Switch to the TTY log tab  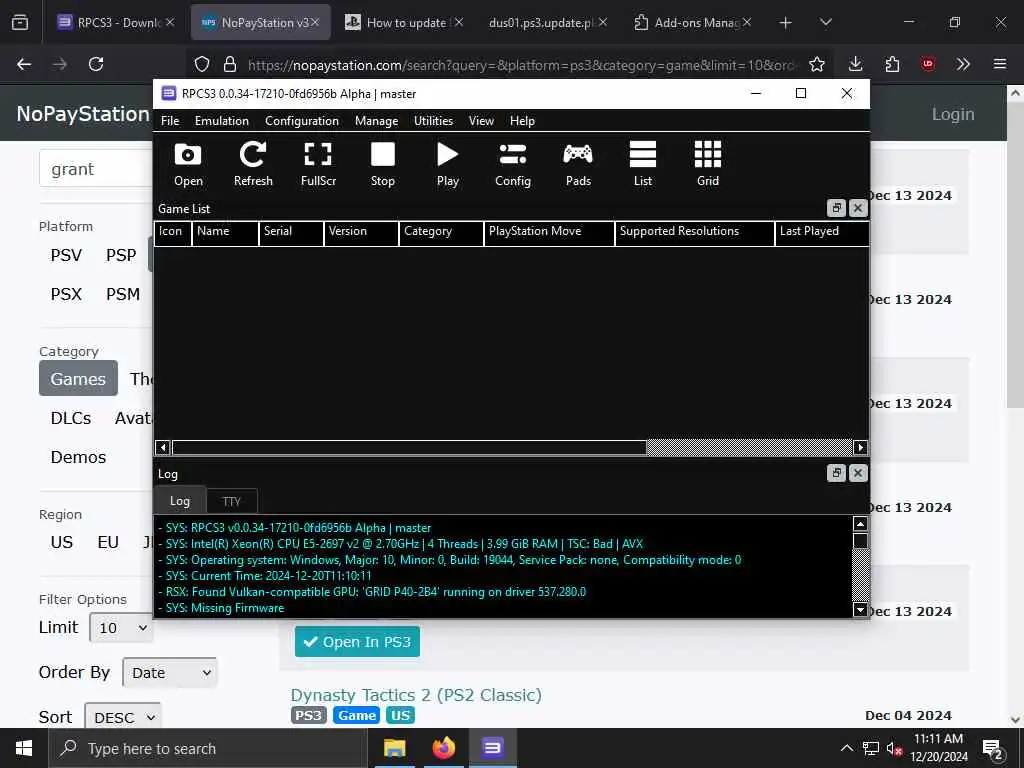point(231,502)
